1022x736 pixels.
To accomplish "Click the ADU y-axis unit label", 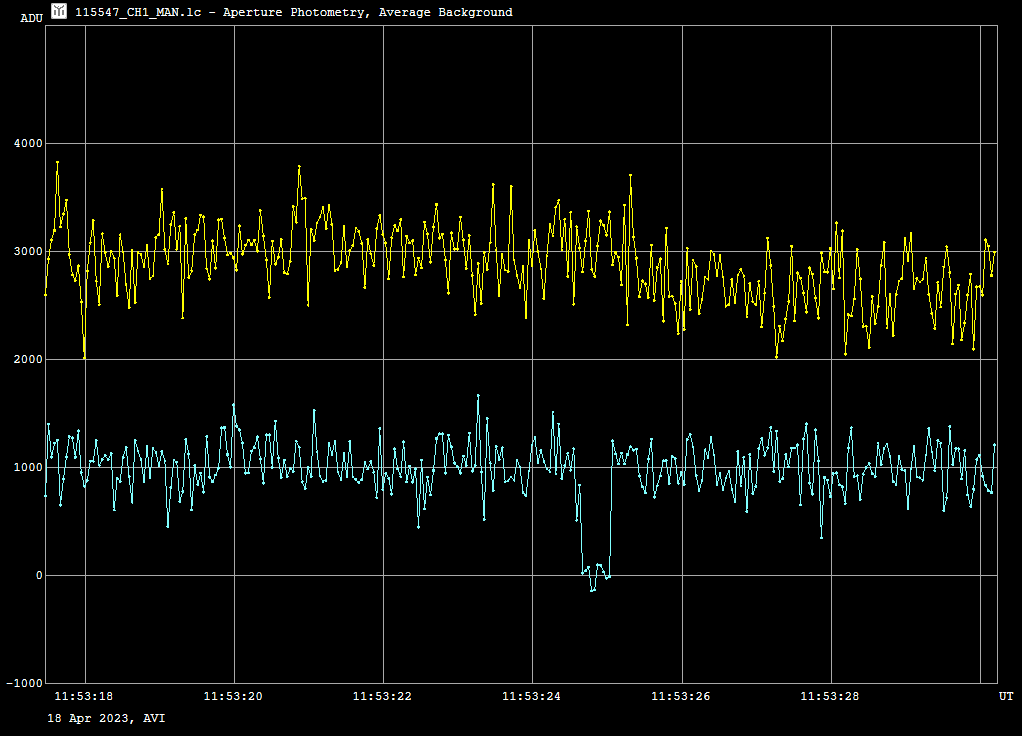I will [x=31, y=18].
